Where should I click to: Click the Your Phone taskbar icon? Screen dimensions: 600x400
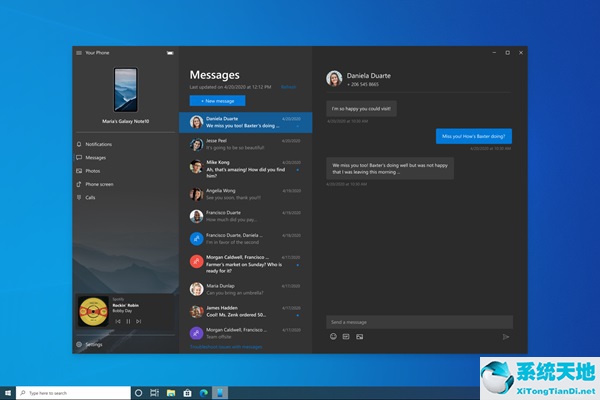coord(220,393)
